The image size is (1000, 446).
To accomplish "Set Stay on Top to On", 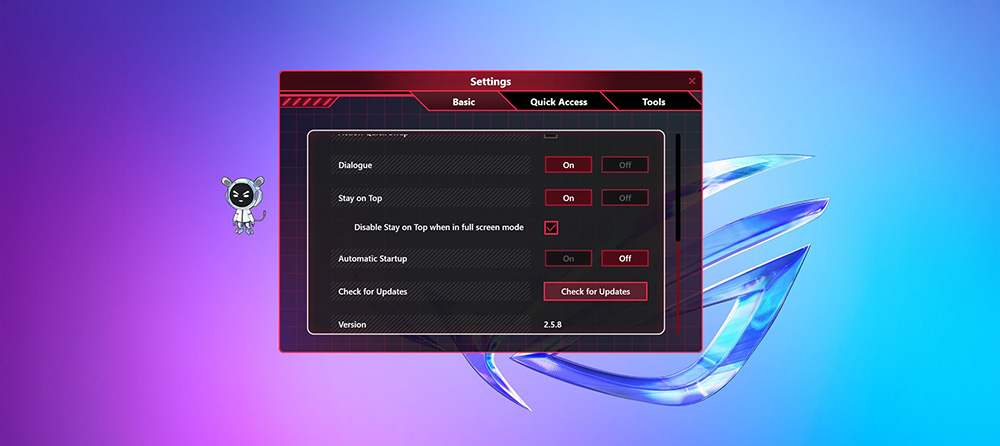I will click(x=568, y=198).
